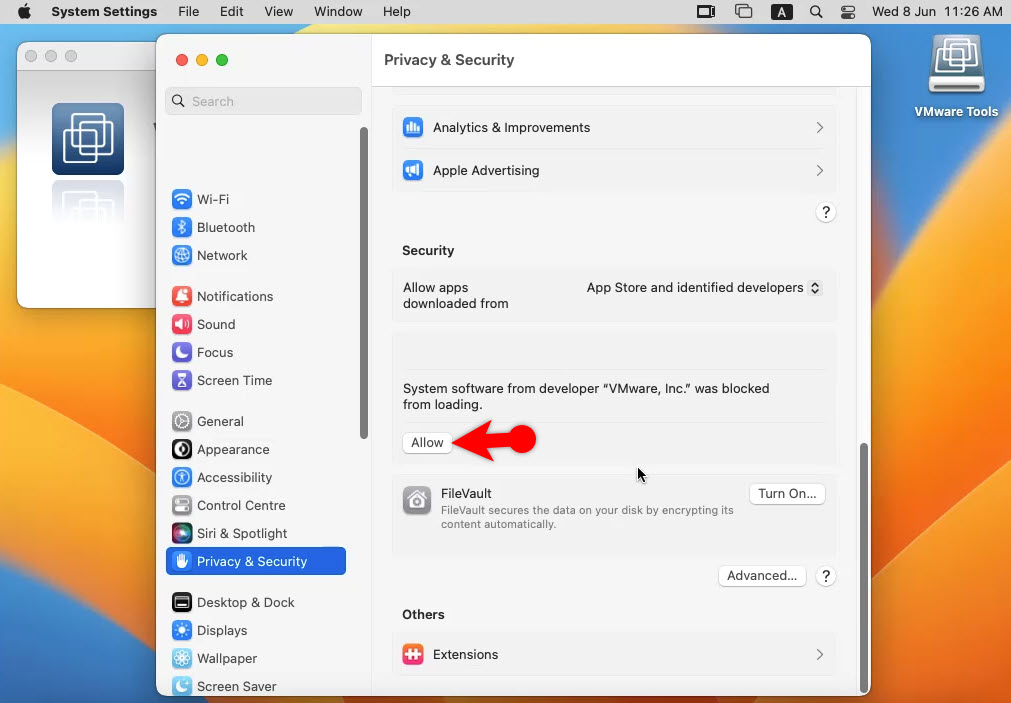Open Notifications bell icon
Image resolution: width=1011 pixels, height=703 pixels.
tap(182, 296)
